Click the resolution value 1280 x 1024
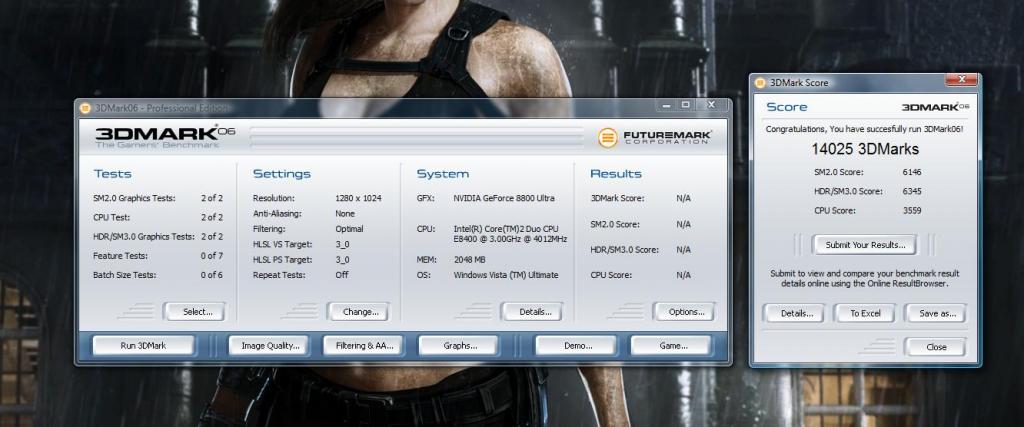1024x427 pixels. (x=358, y=198)
